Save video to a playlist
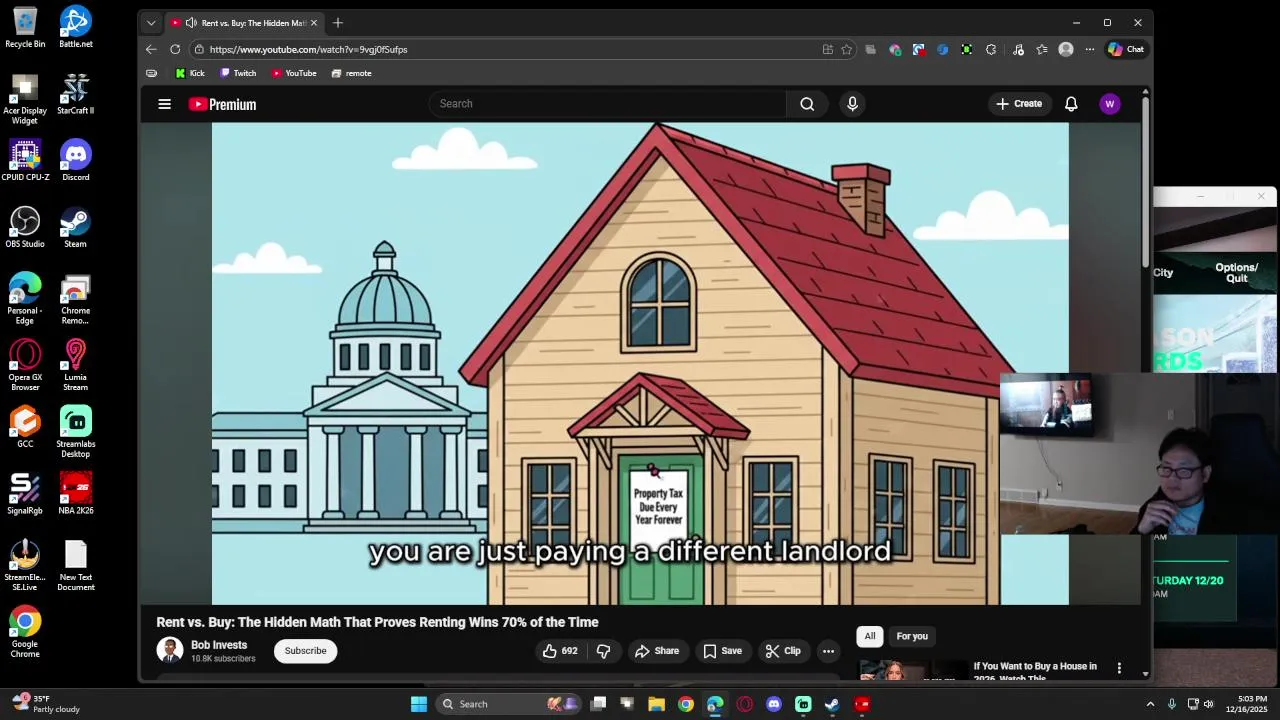1280x720 pixels. [722, 651]
